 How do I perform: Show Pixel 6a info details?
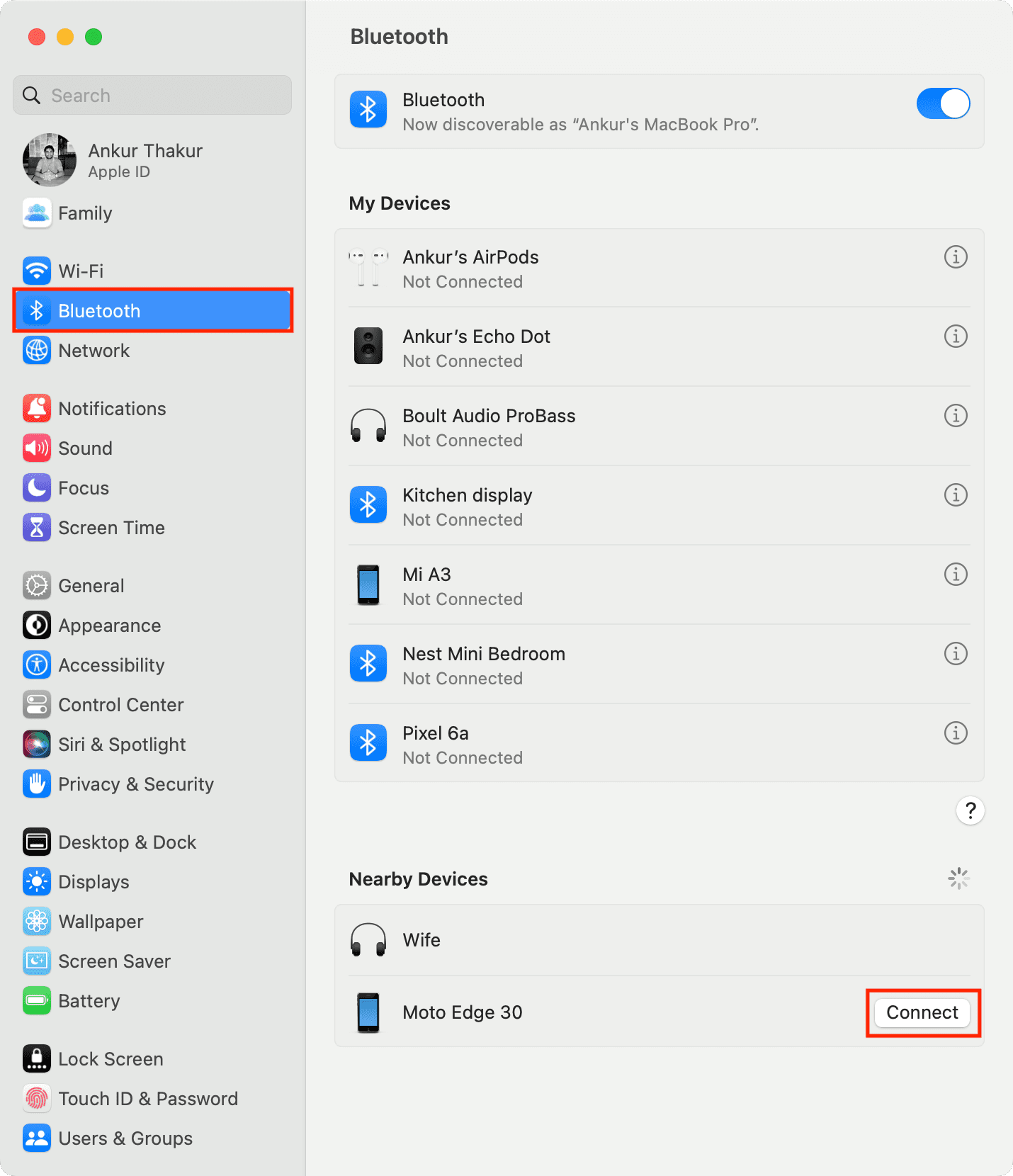956,733
